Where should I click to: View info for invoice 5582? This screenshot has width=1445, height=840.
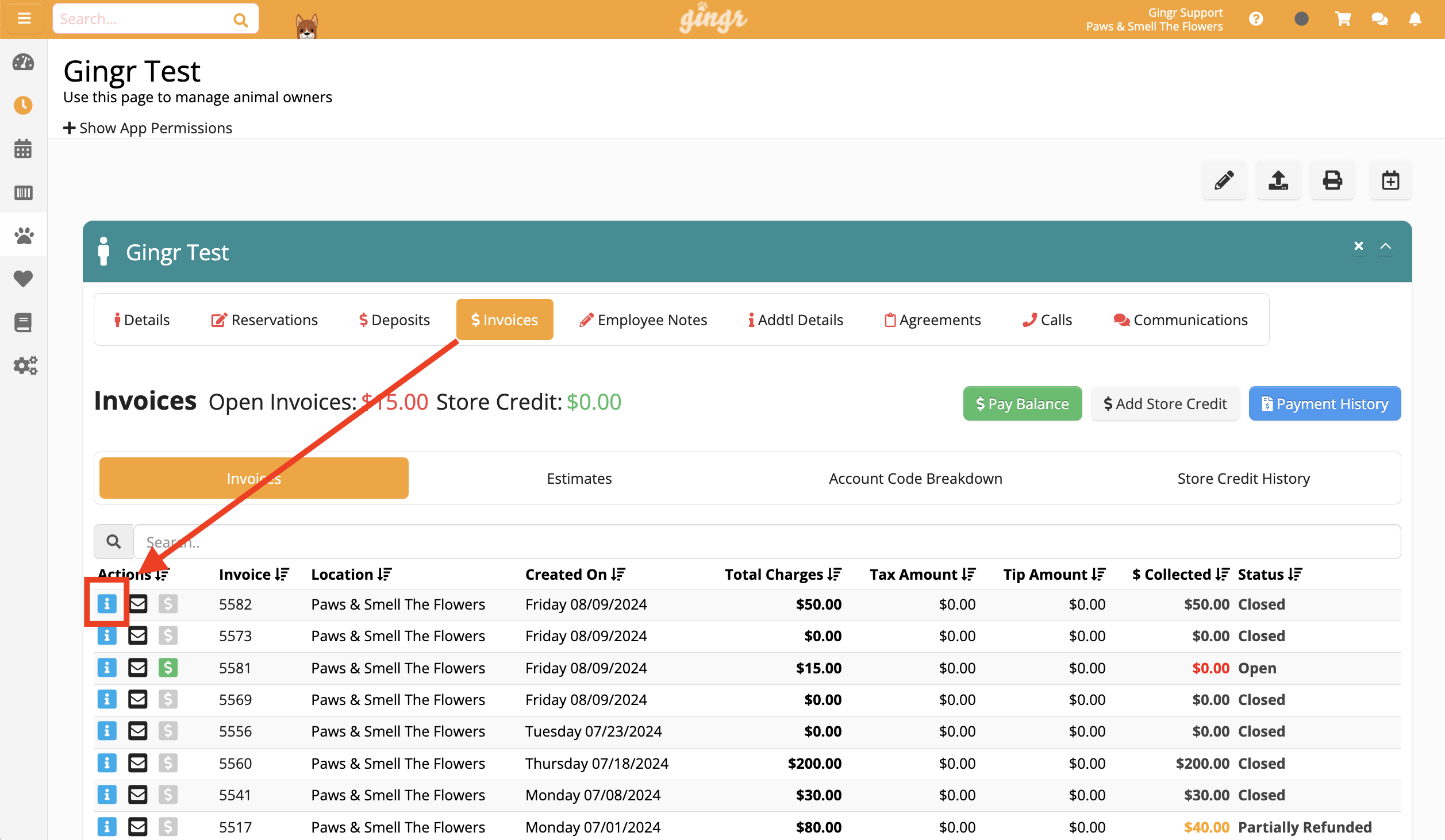[x=107, y=604]
